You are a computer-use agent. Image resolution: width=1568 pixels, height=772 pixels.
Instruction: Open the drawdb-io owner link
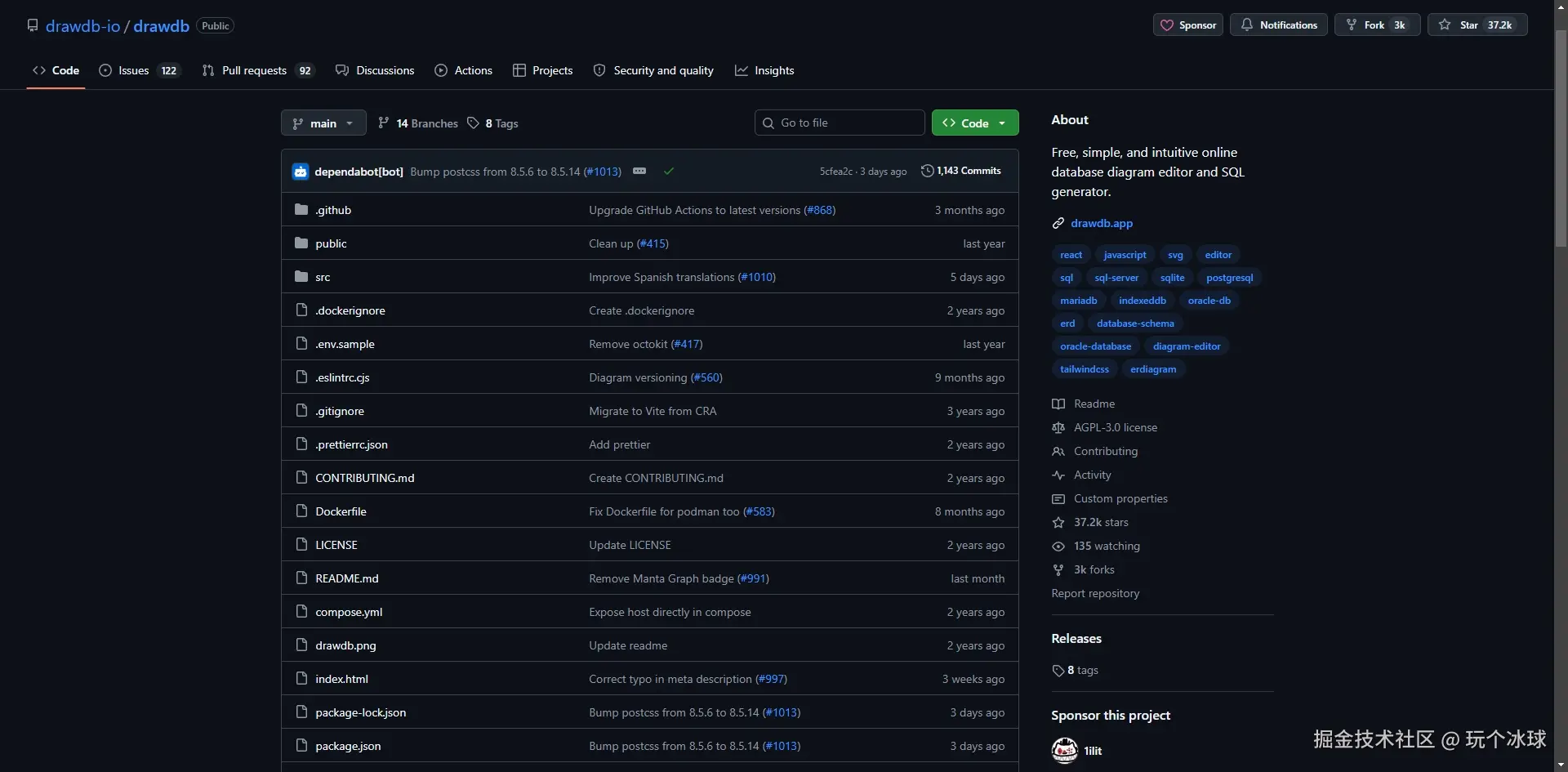pyautogui.click(x=82, y=25)
